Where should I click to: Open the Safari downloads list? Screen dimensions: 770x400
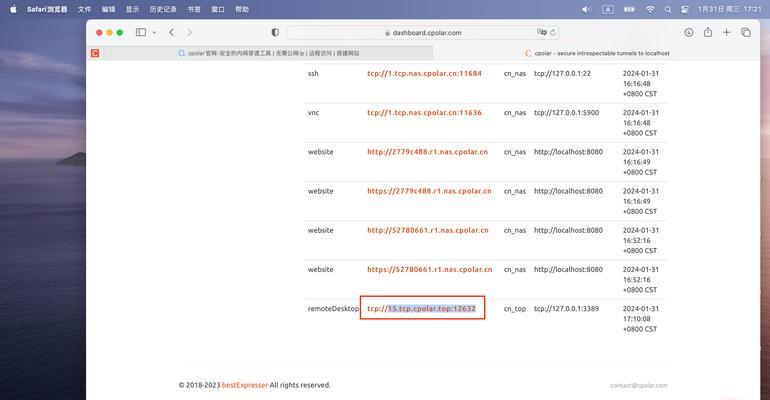(689, 32)
